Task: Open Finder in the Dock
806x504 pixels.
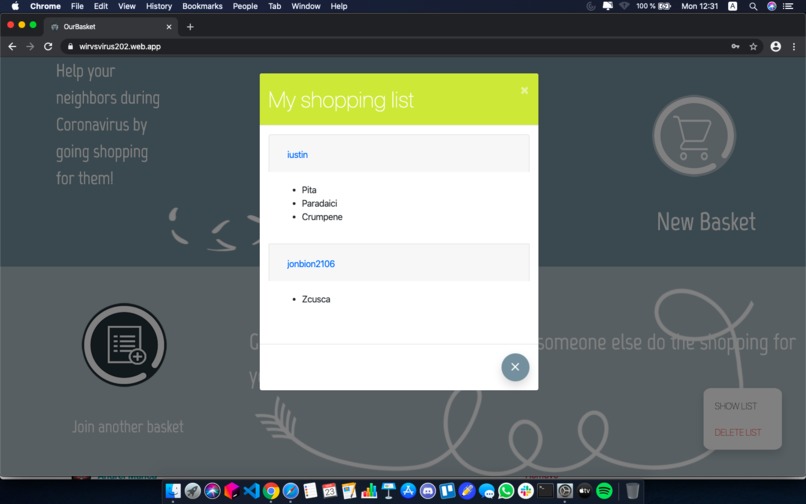Action: coord(173,491)
